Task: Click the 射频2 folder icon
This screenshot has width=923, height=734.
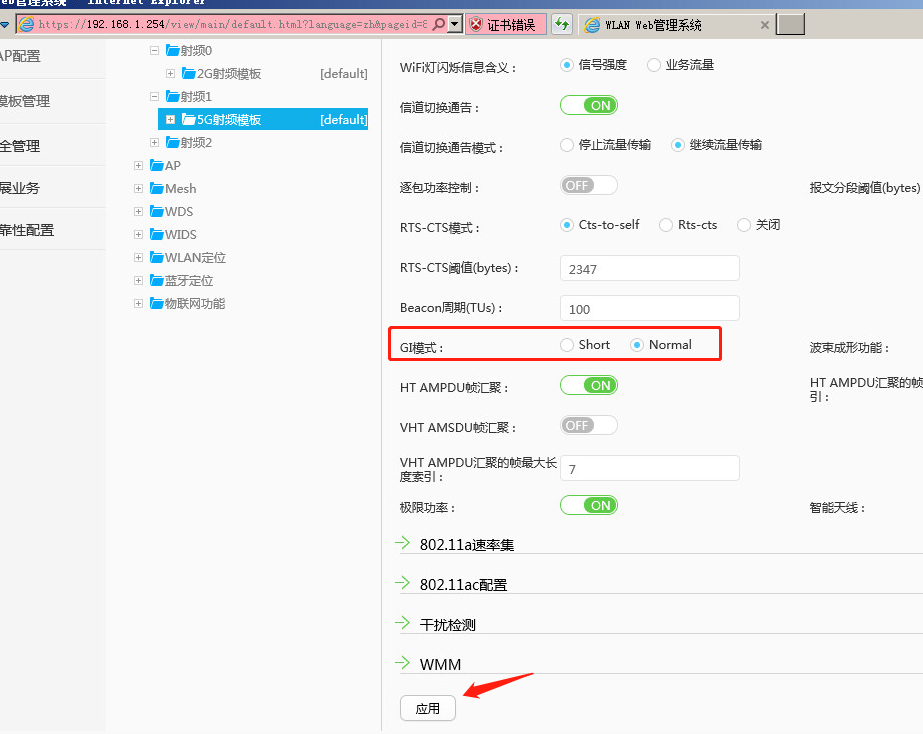Action: [172, 142]
